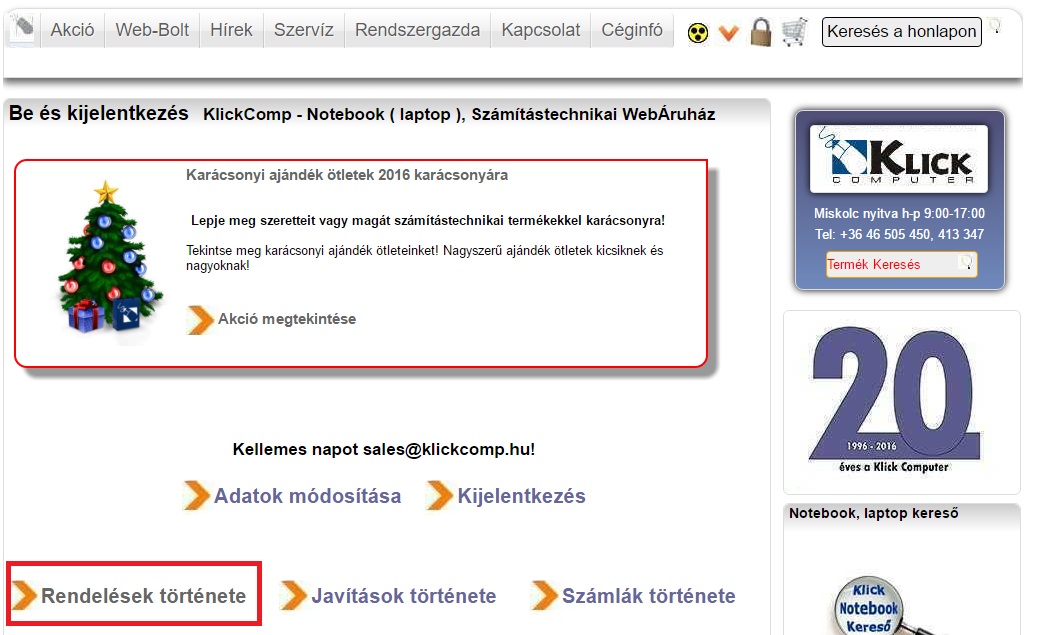This screenshot has height=635, width=1039.
Task: Open the Kapcsolat menu item
Action: coord(541,30)
